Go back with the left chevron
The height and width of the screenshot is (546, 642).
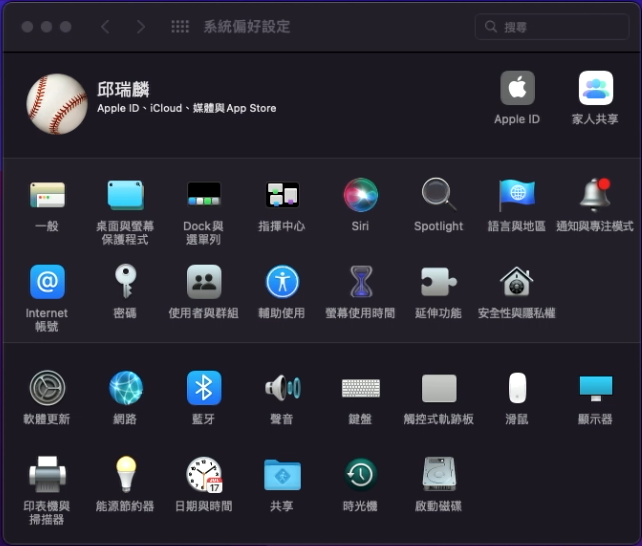(x=105, y=27)
